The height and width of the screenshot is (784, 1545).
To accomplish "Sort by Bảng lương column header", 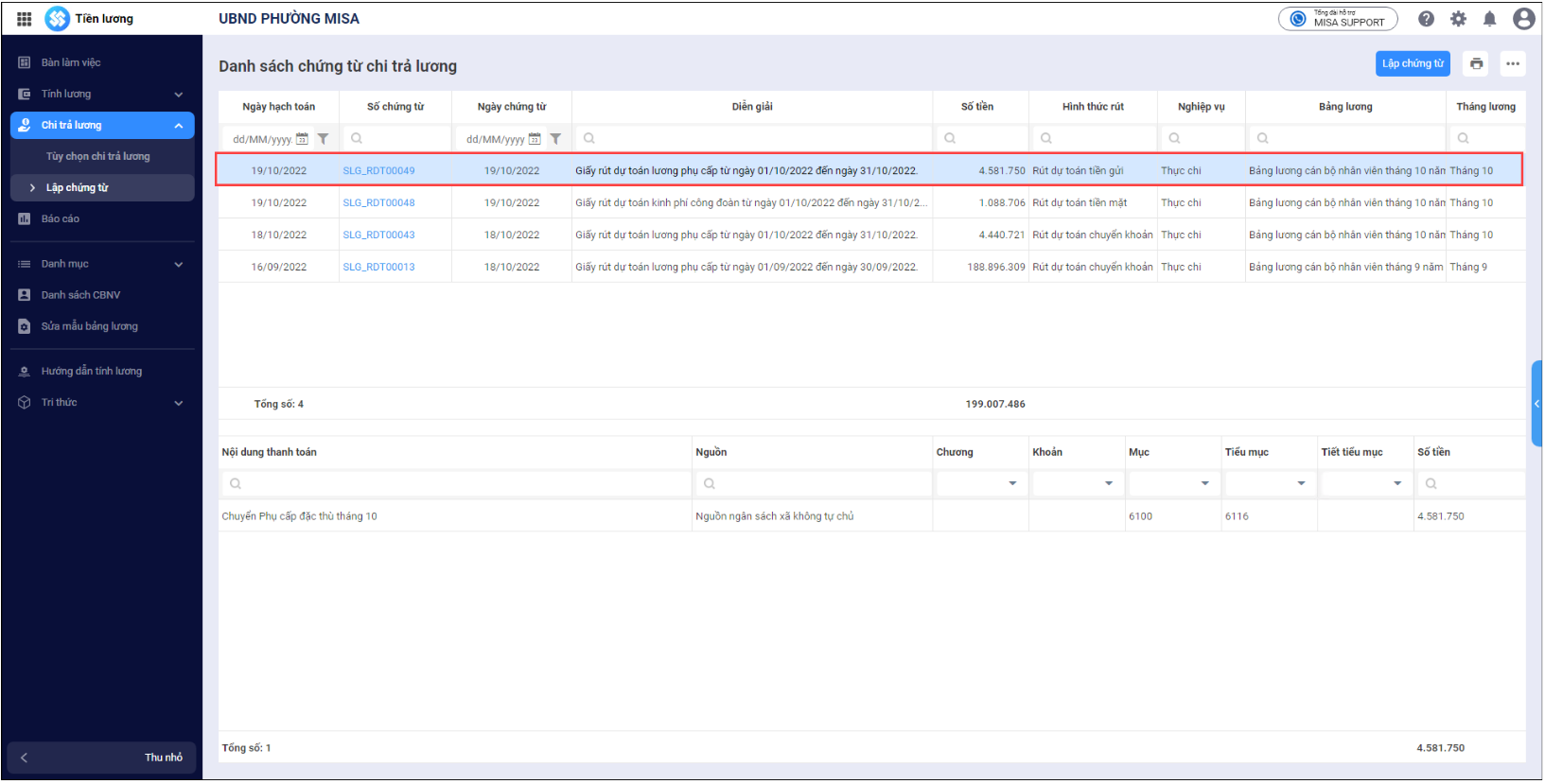I will (1345, 107).
